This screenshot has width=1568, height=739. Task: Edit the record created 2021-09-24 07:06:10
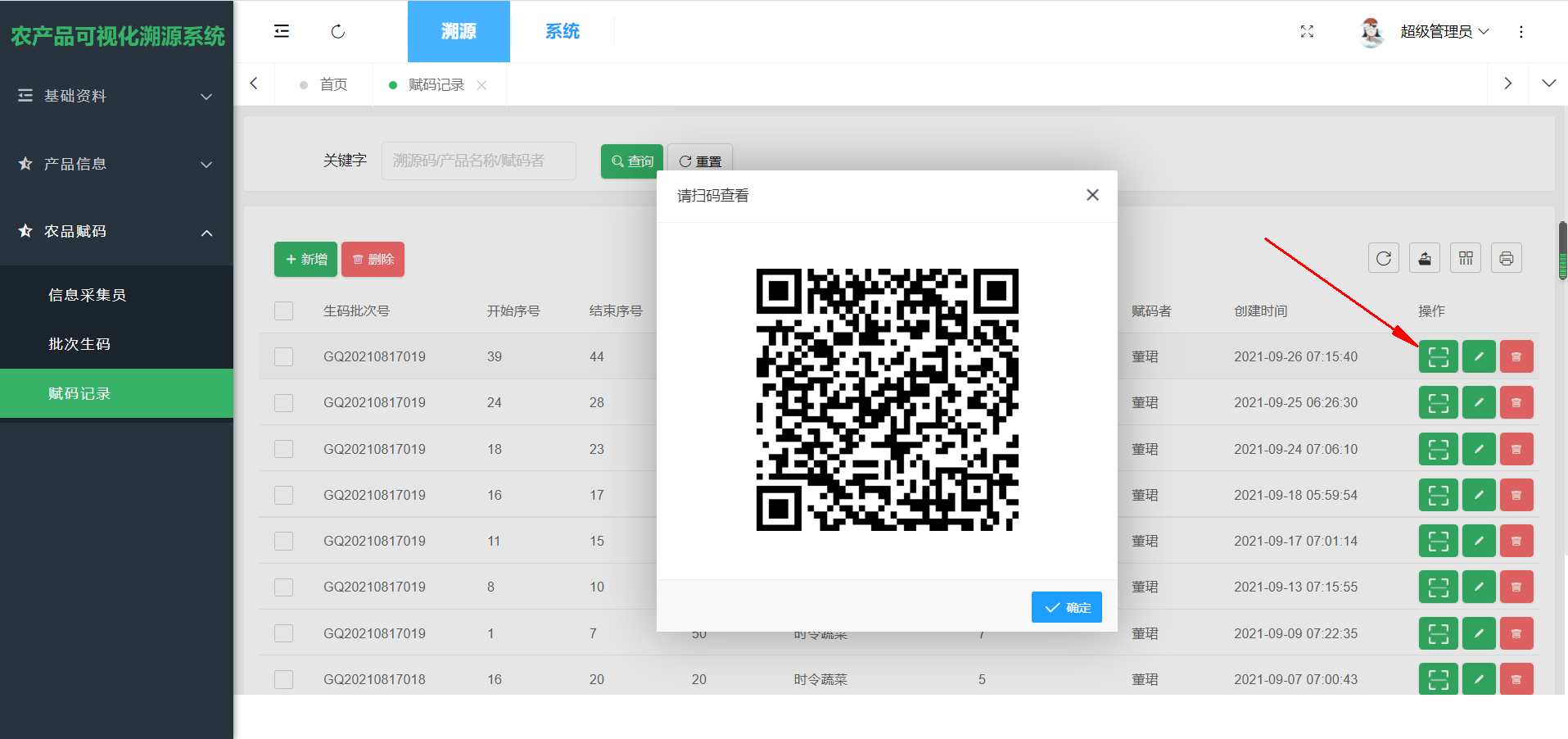(x=1479, y=449)
